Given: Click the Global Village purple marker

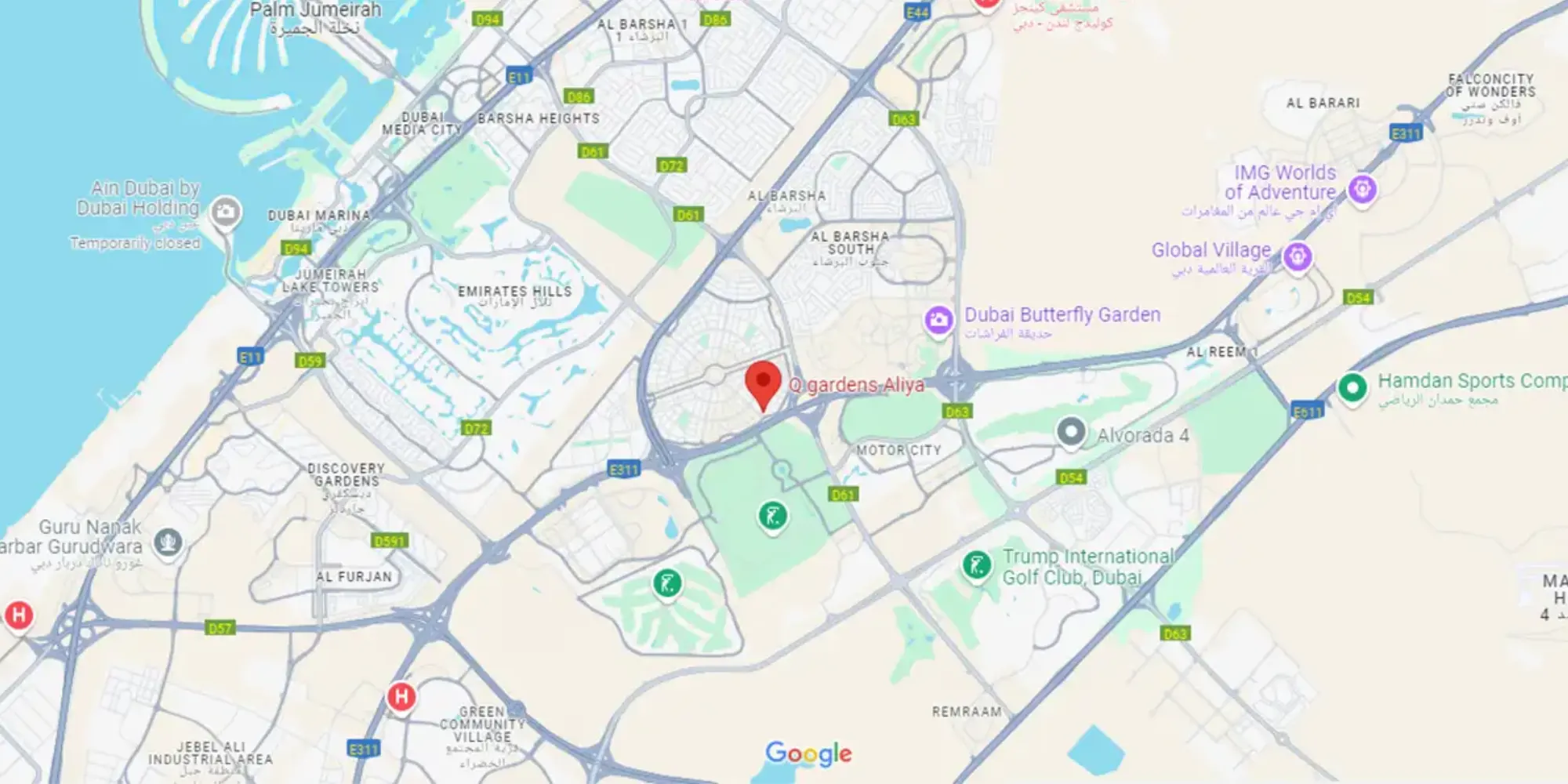Looking at the screenshot, I should pyautogui.click(x=1298, y=257).
